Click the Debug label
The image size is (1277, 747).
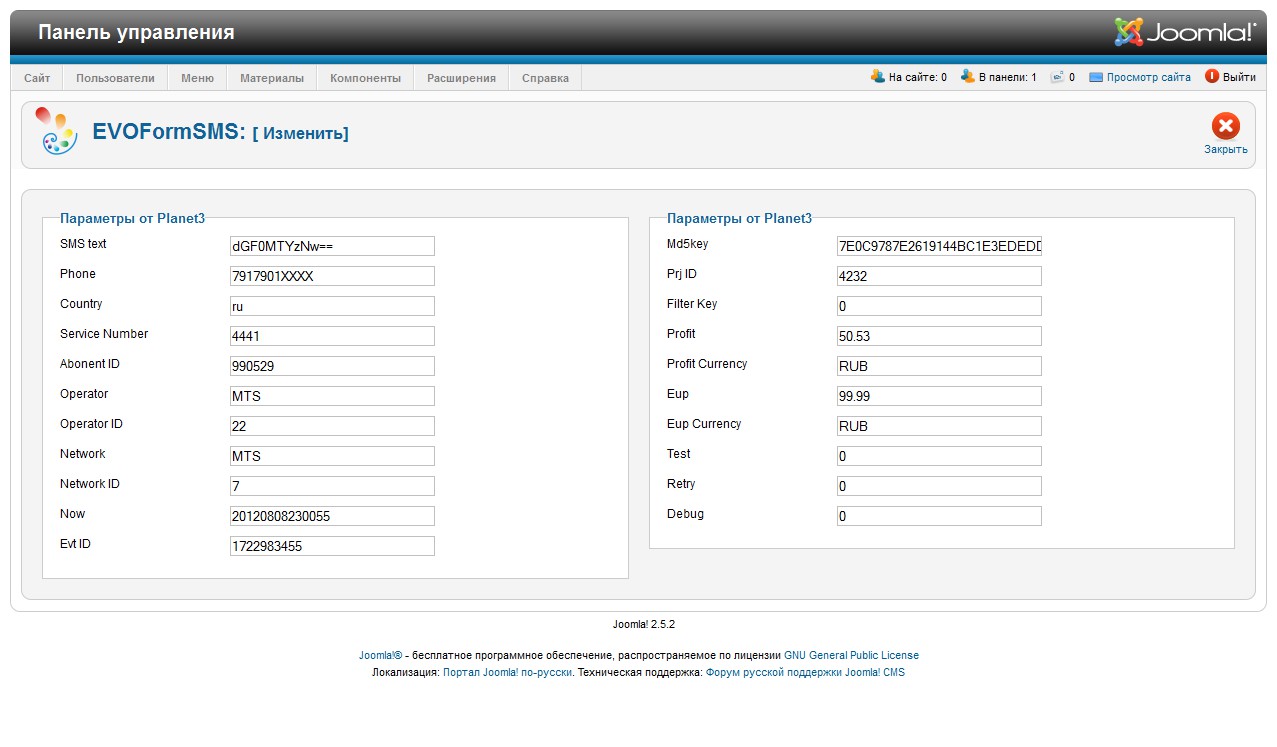[685, 514]
